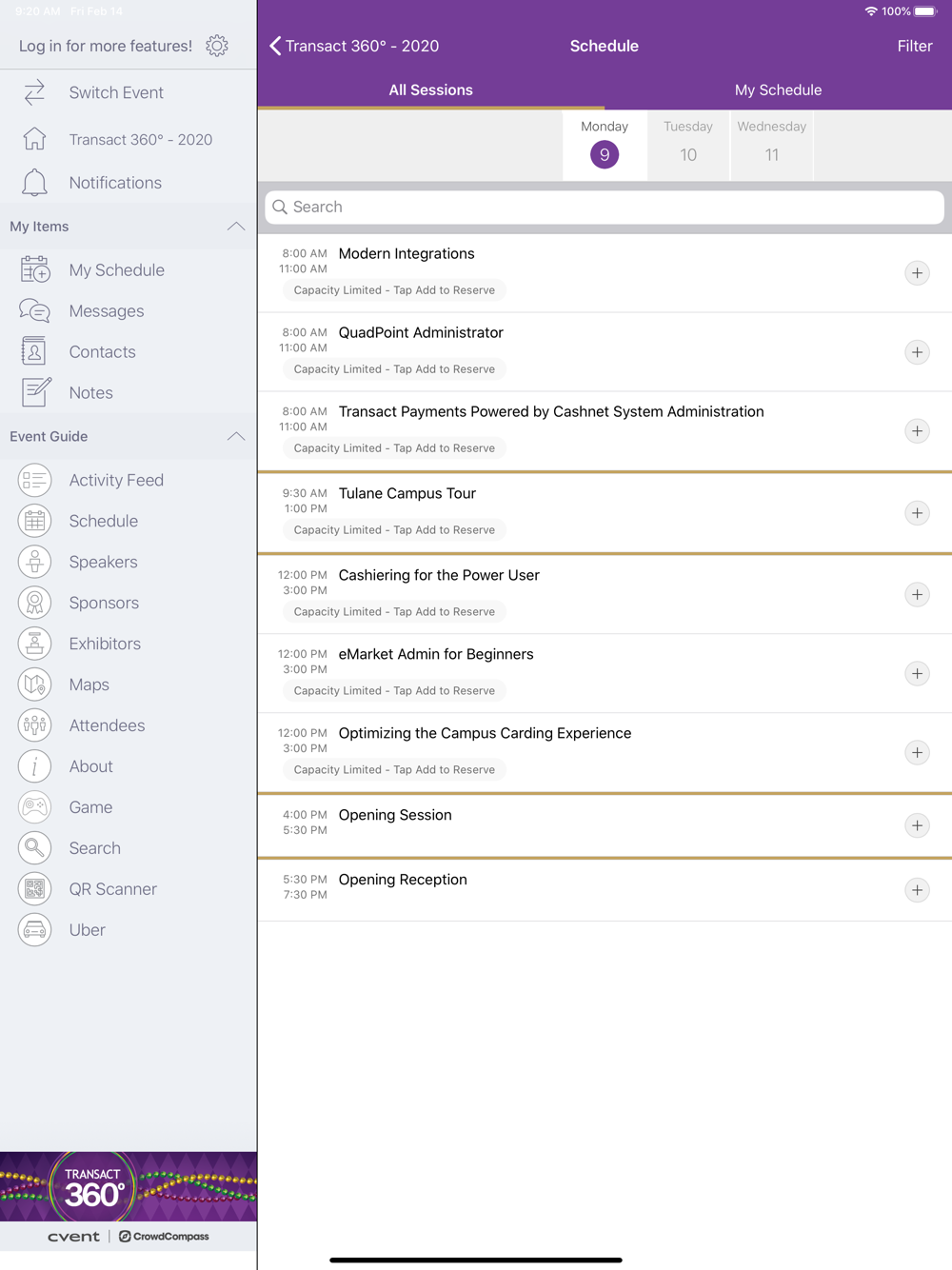The height and width of the screenshot is (1270, 952).
Task: Open the Filter options
Action: (915, 46)
